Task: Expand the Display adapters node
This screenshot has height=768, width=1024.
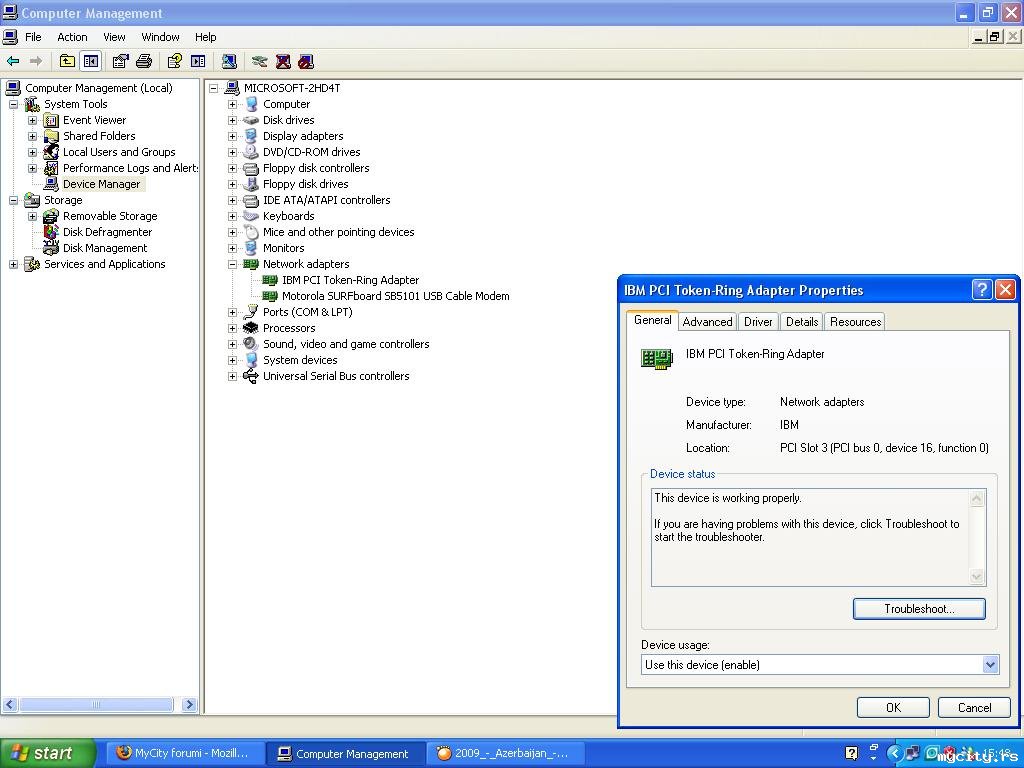Action: click(x=232, y=136)
